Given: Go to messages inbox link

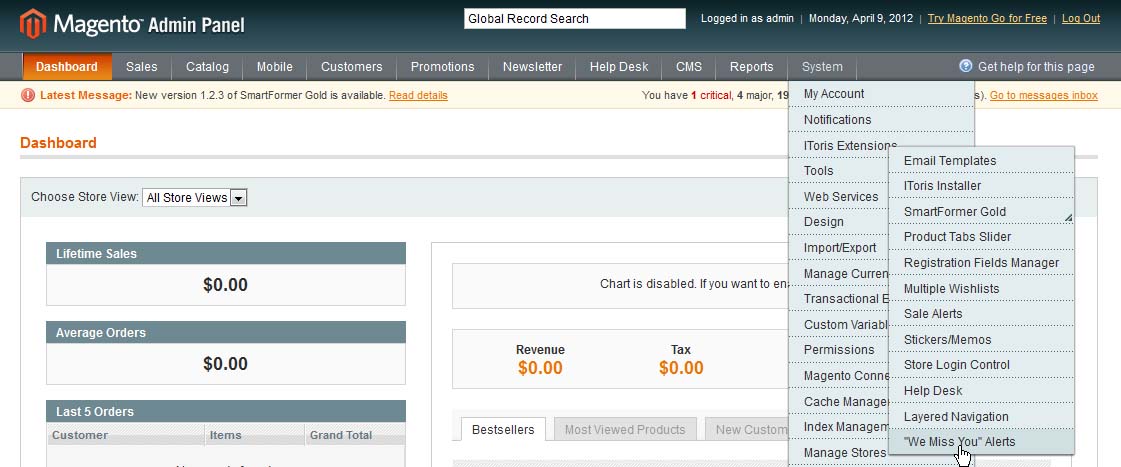Looking at the screenshot, I should [1044, 95].
